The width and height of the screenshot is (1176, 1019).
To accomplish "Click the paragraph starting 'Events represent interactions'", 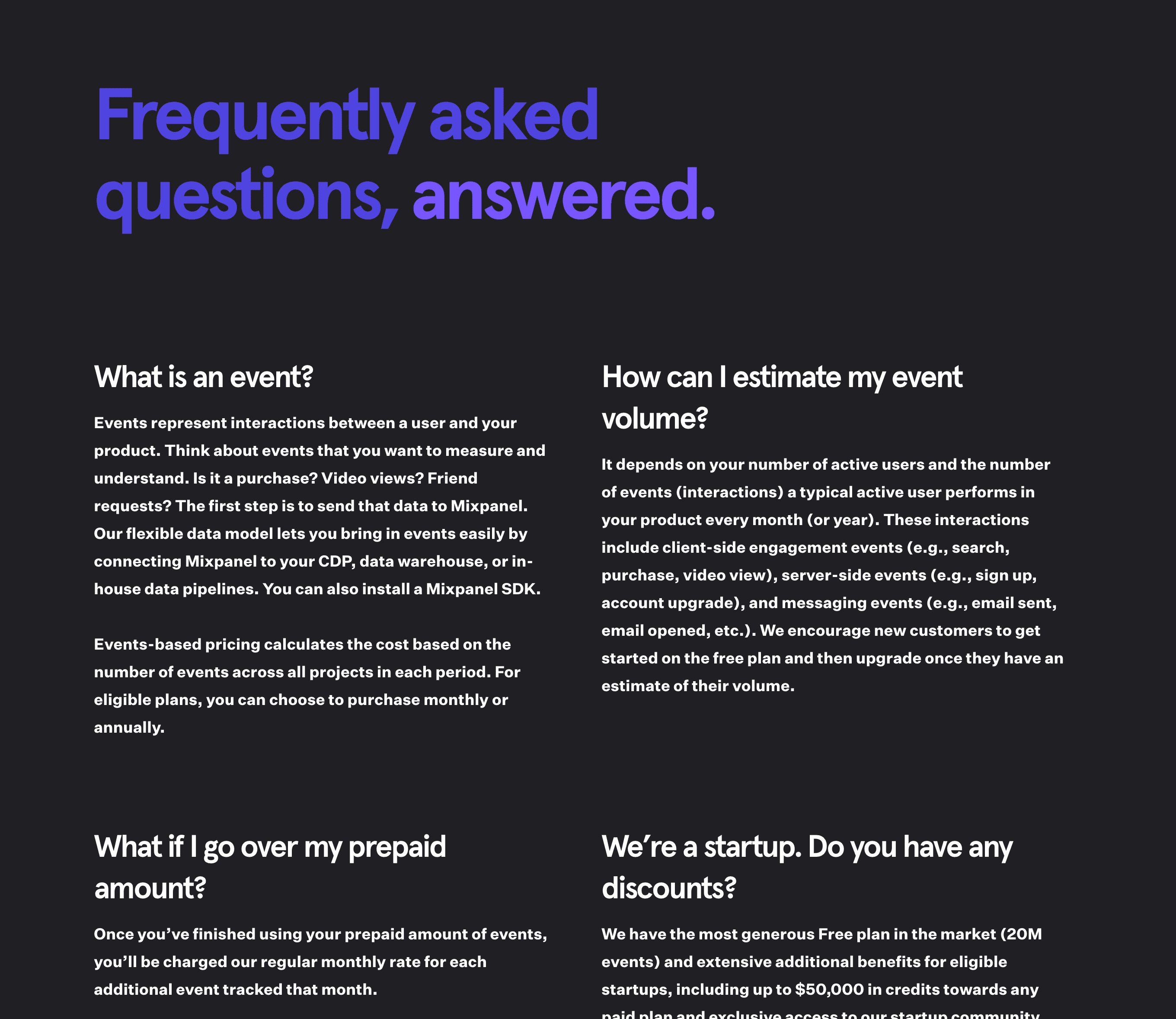I will 320,506.
